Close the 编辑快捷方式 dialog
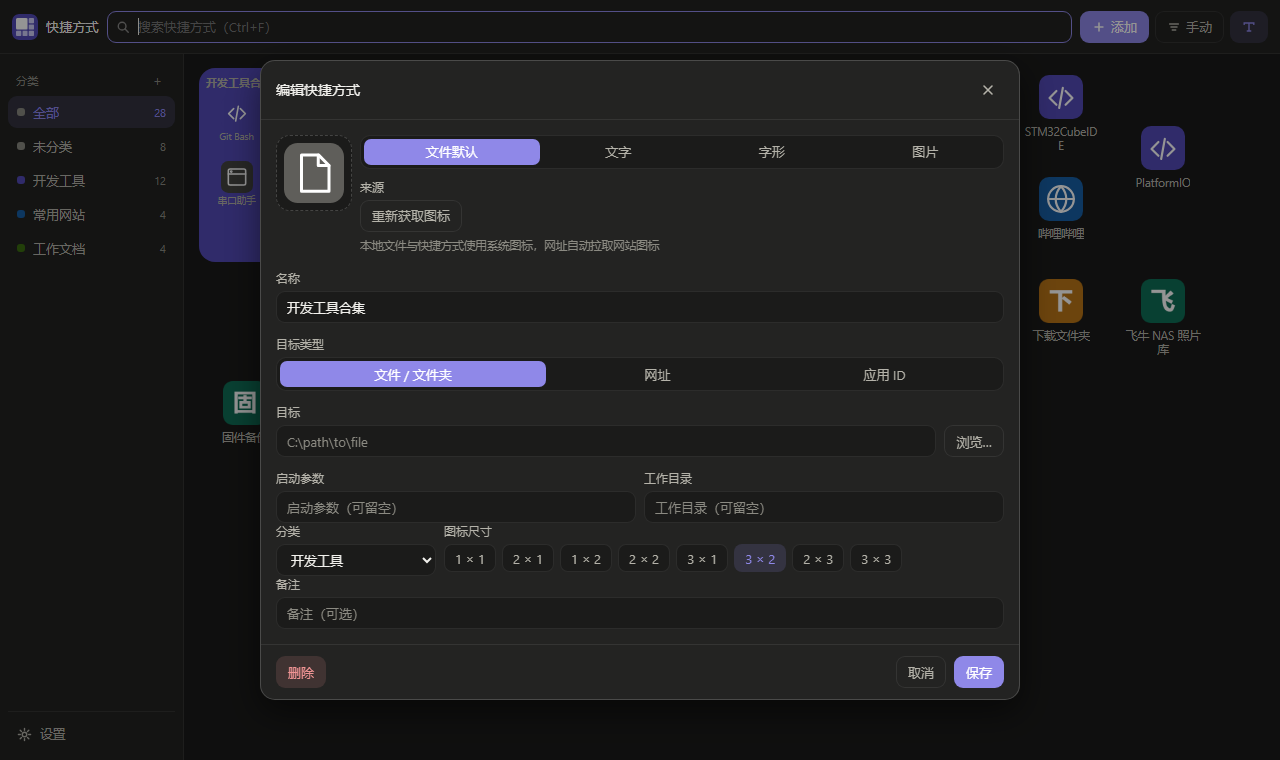This screenshot has width=1280, height=760. [988, 90]
